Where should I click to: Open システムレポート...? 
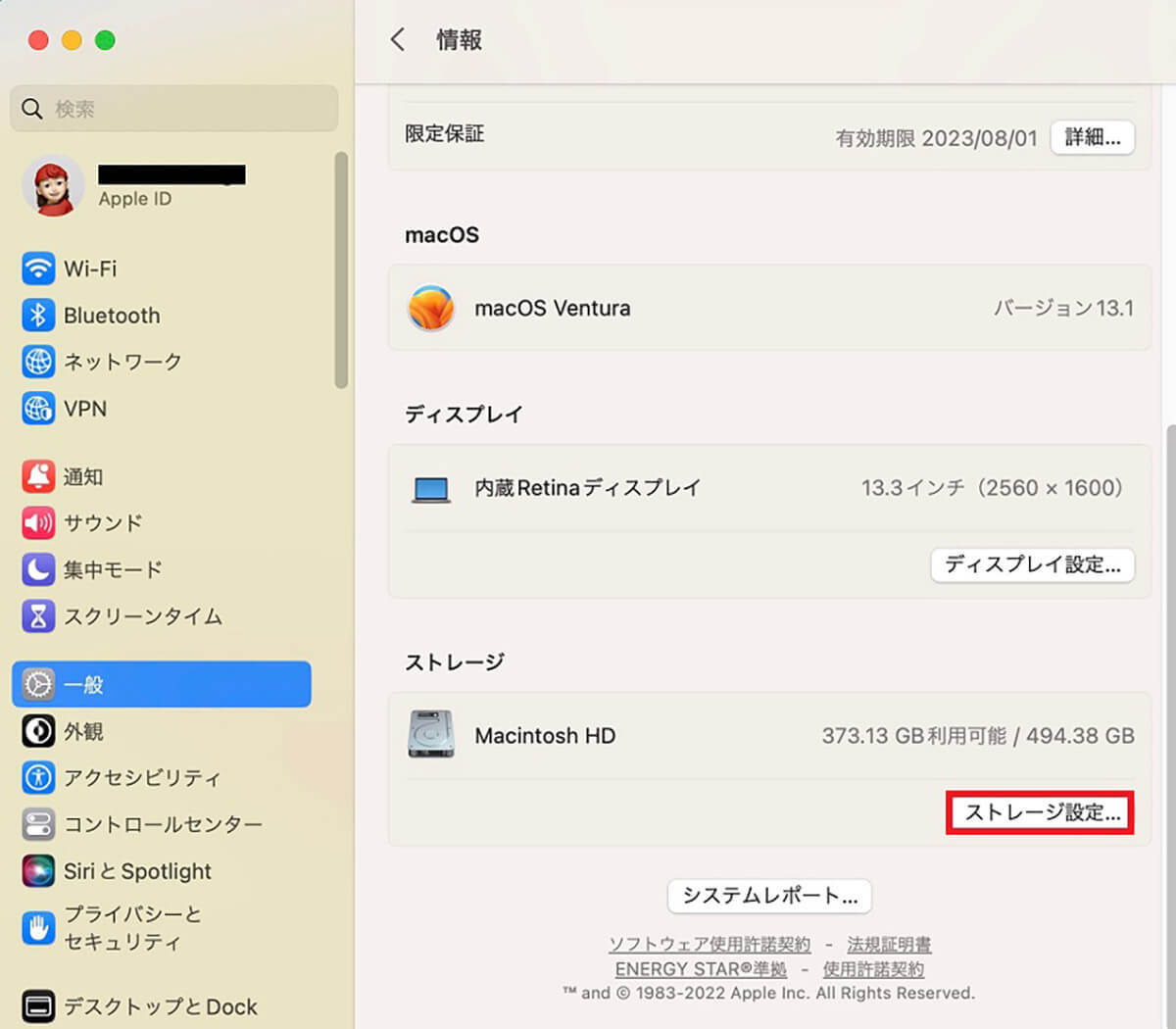pos(769,896)
